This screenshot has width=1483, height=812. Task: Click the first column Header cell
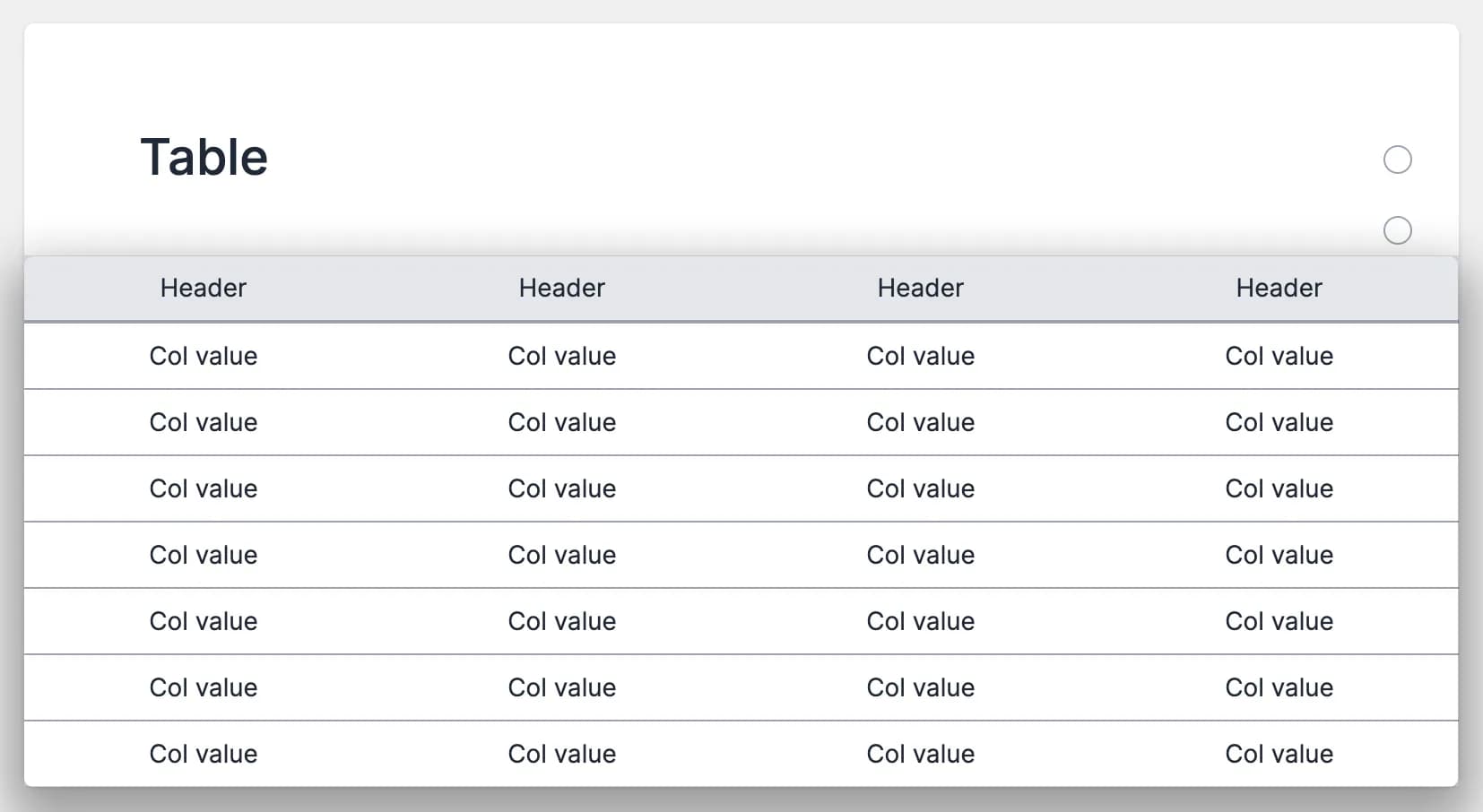[203, 288]
